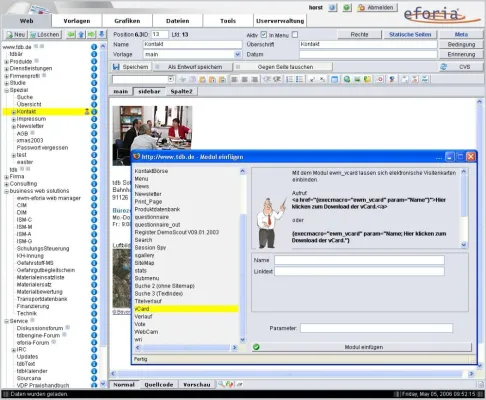The height and width of the screenshot is (400, 486).
Task: Select the Kontakt page in tree
Action: point(26,112)
